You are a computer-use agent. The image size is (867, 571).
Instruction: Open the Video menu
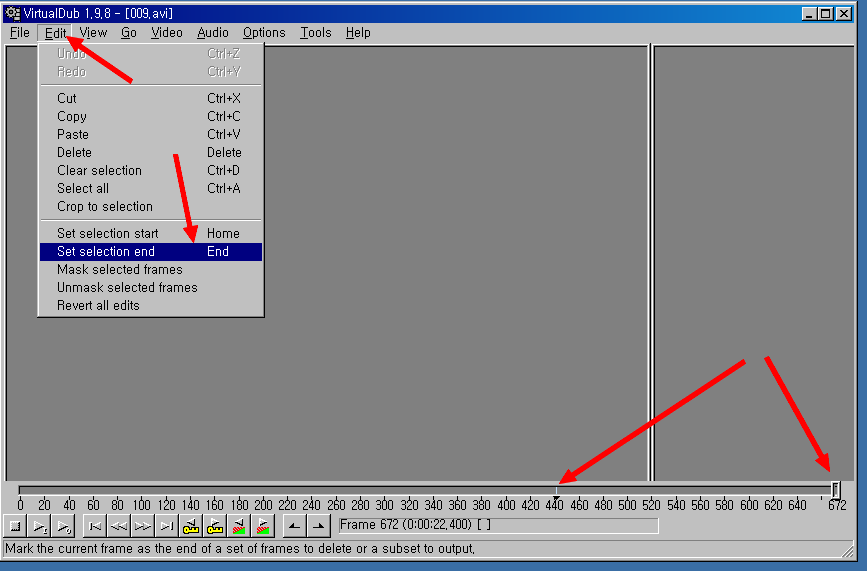[166, 33]
